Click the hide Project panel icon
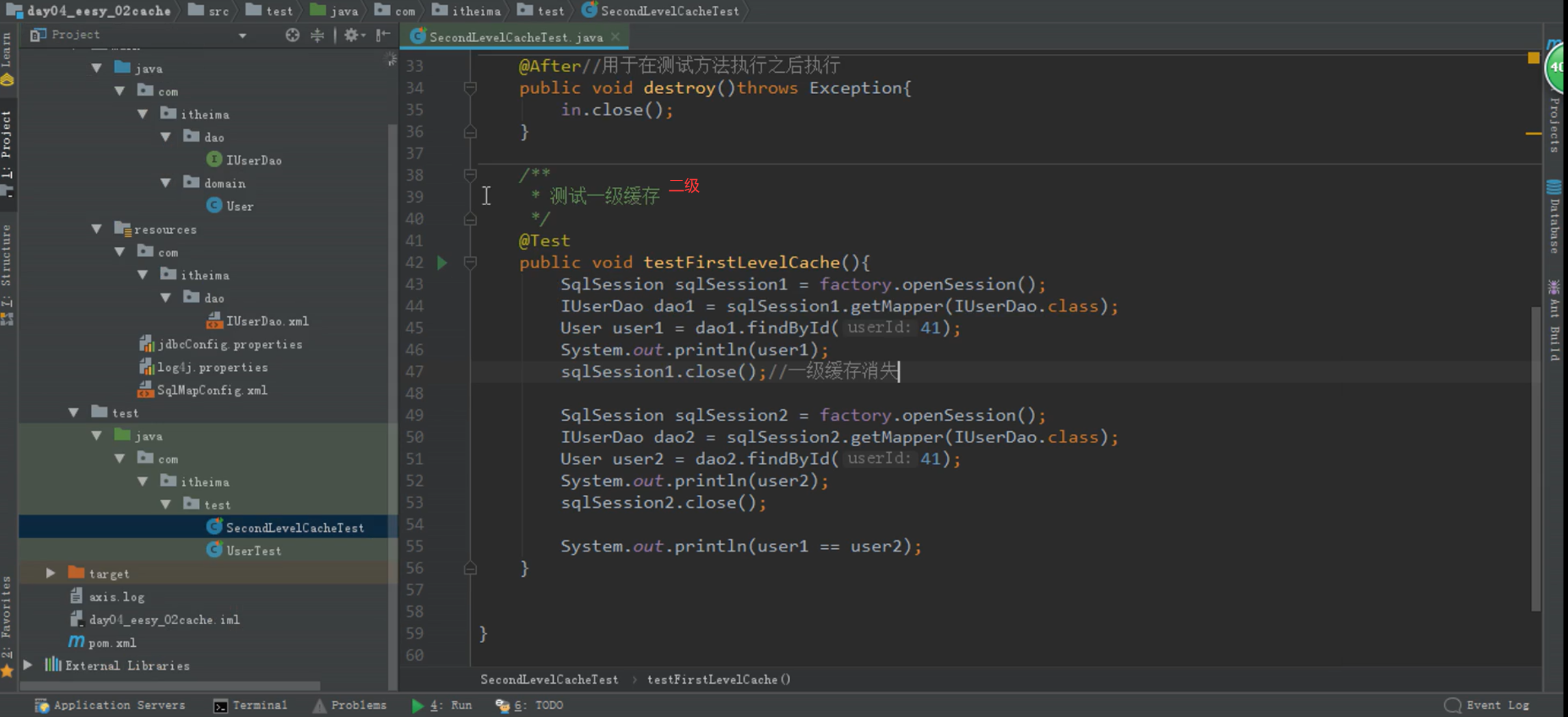 [x=383, y=35]
